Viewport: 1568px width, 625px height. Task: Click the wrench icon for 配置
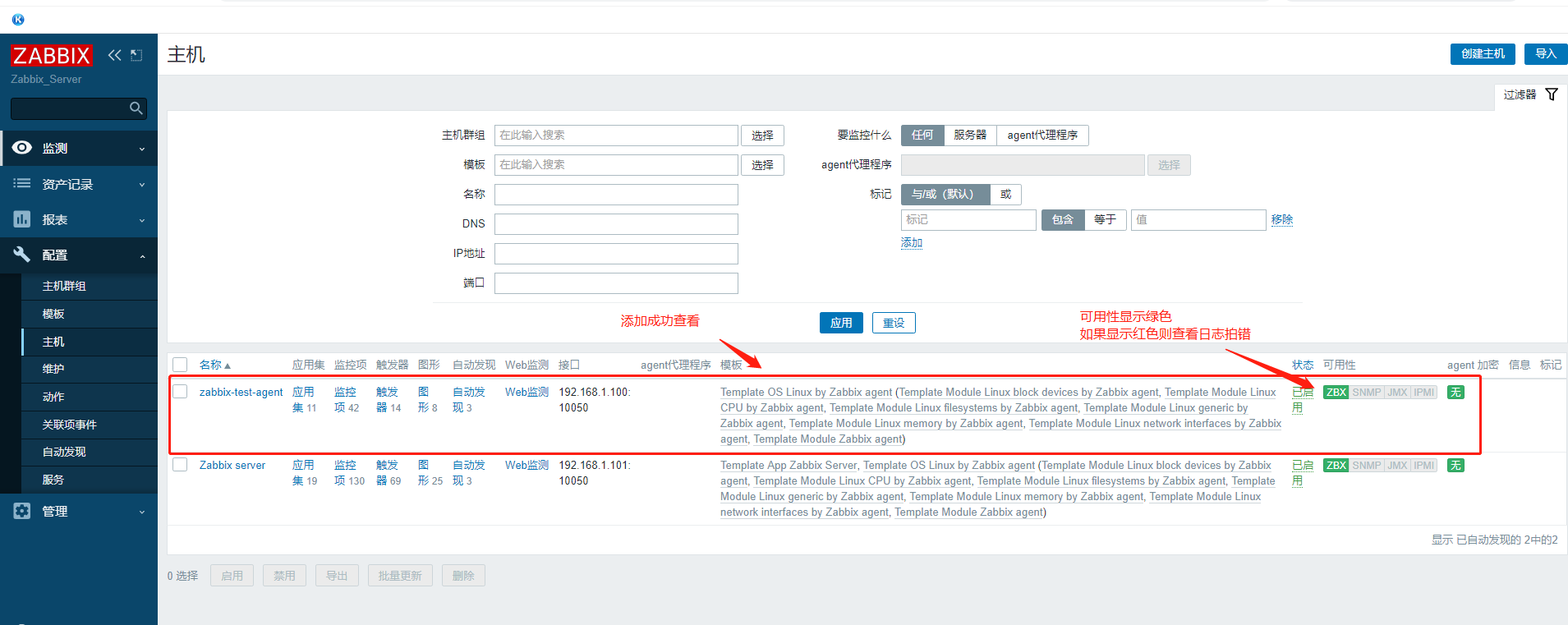[22, 255]
